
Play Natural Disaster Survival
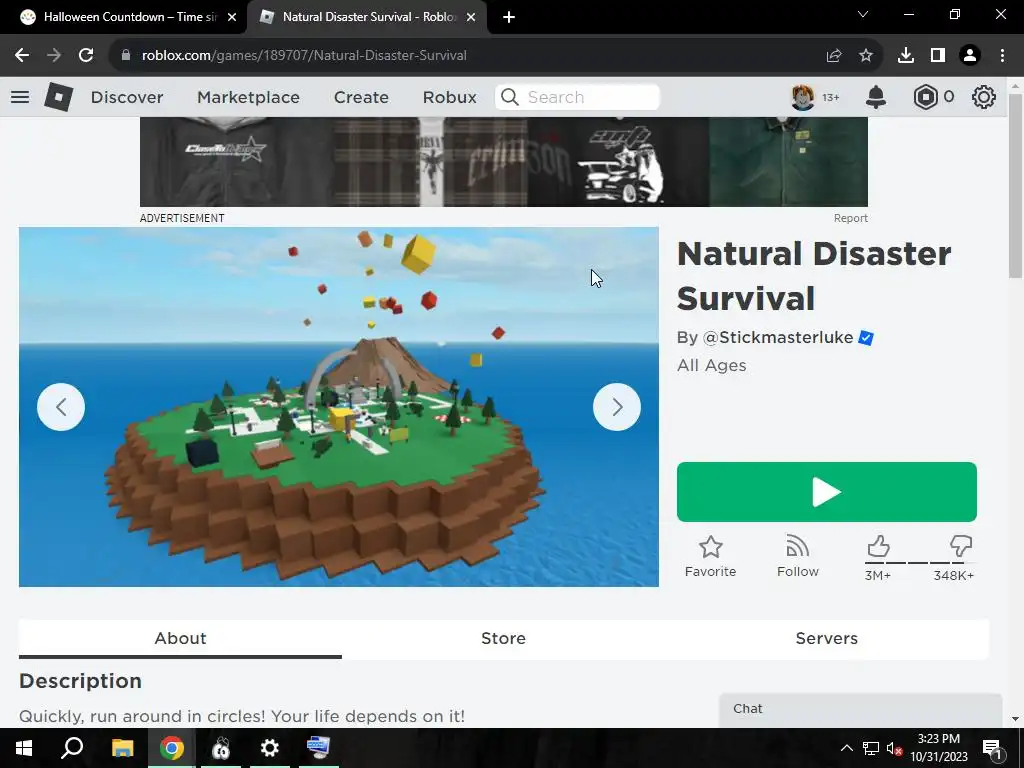click(827, 492)
